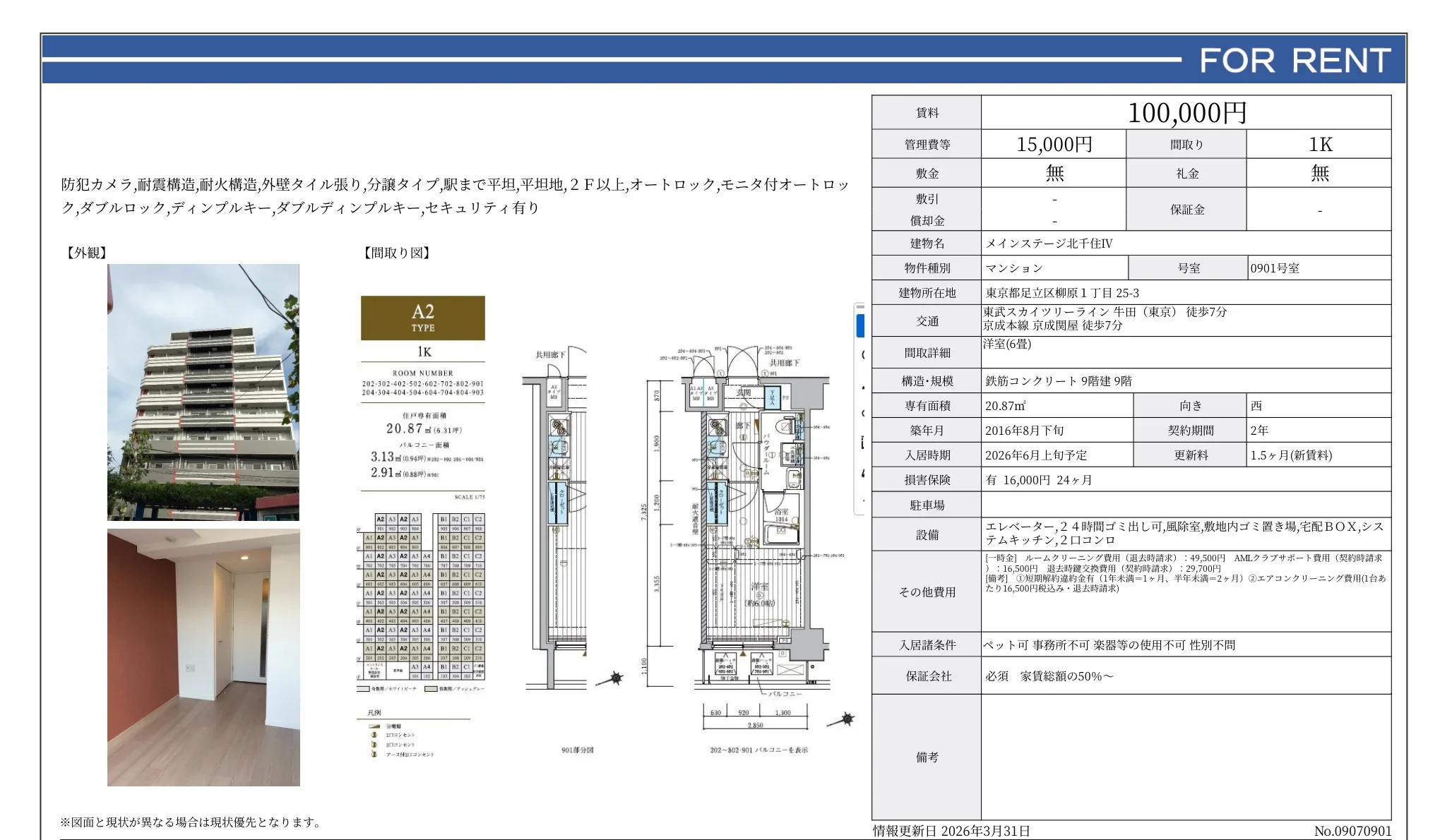This screenshot has width=1452, height=840.
Task: Click the compass mark beside the 901部分図 plan
Action: [616, 678]
